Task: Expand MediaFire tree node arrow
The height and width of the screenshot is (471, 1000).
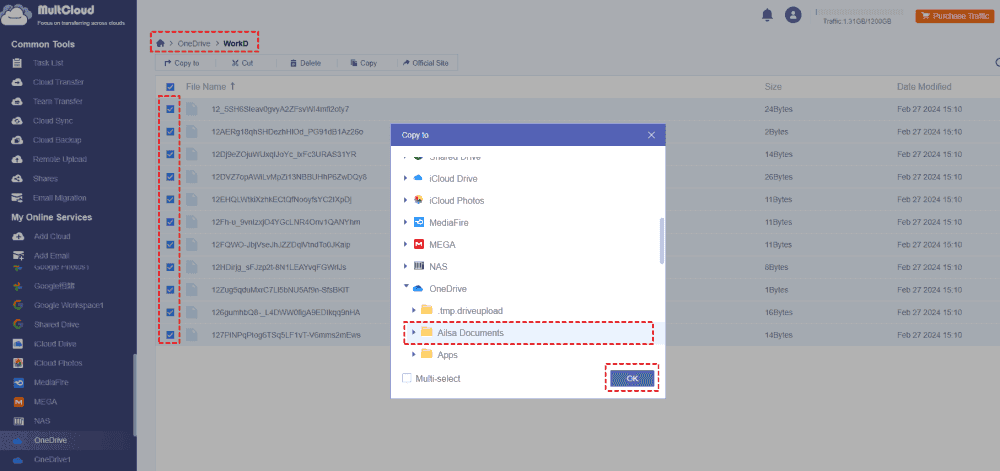Action: [406, 222]
